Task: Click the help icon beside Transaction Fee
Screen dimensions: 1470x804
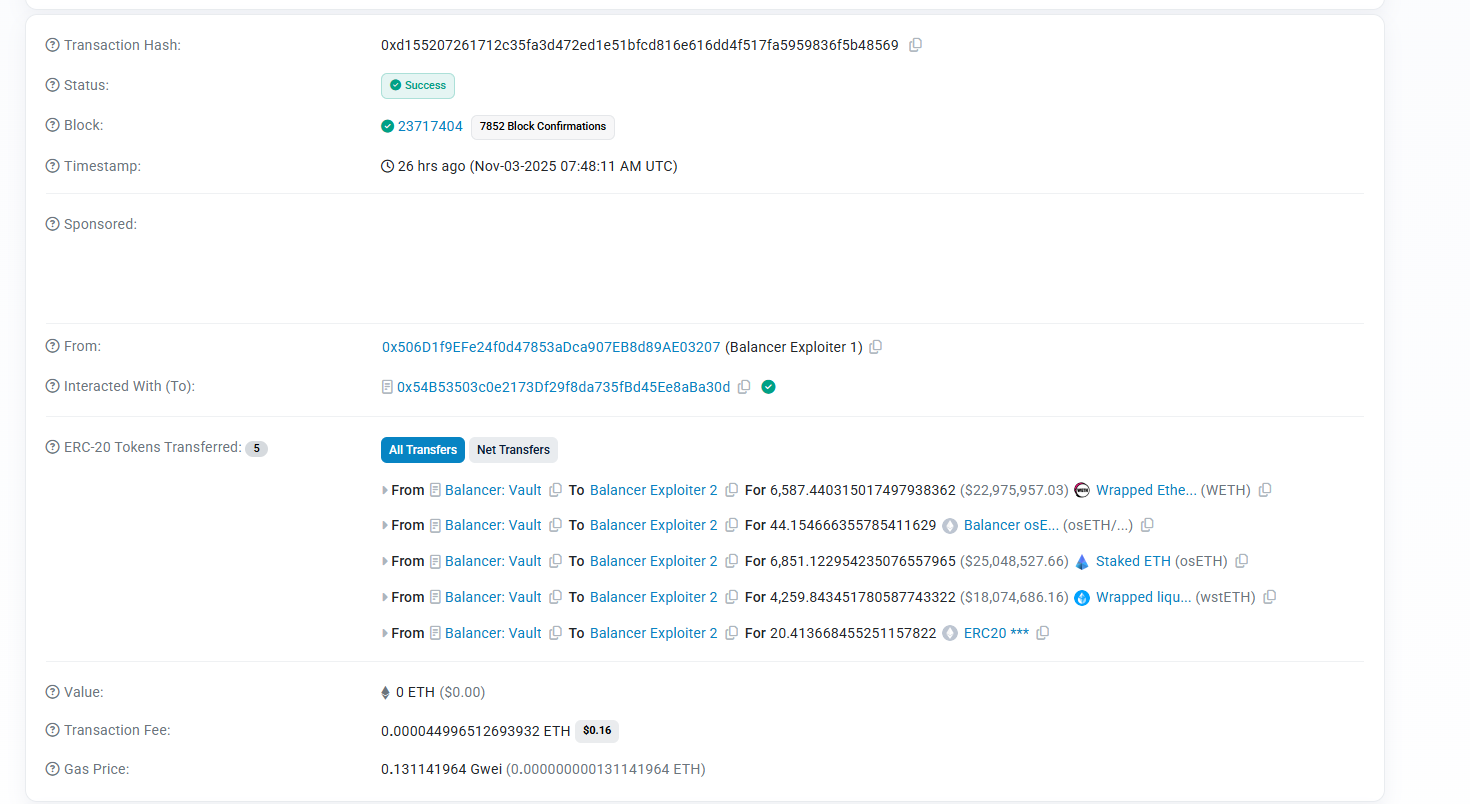Action: click(53, 730)
